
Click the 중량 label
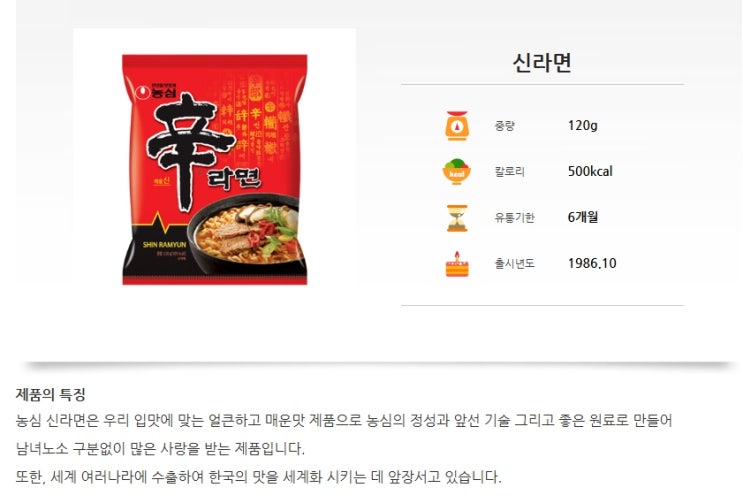pos(504,126)
